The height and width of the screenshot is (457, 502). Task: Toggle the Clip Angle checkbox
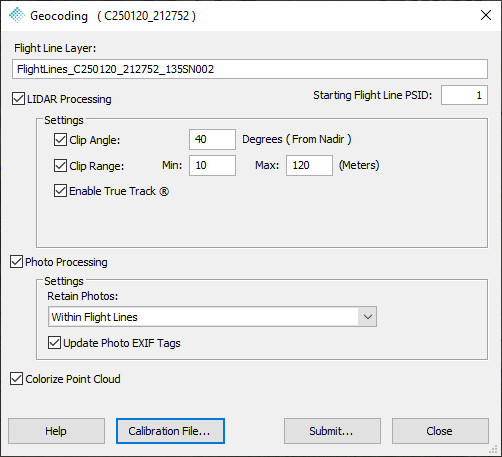[x=60, y=140]
